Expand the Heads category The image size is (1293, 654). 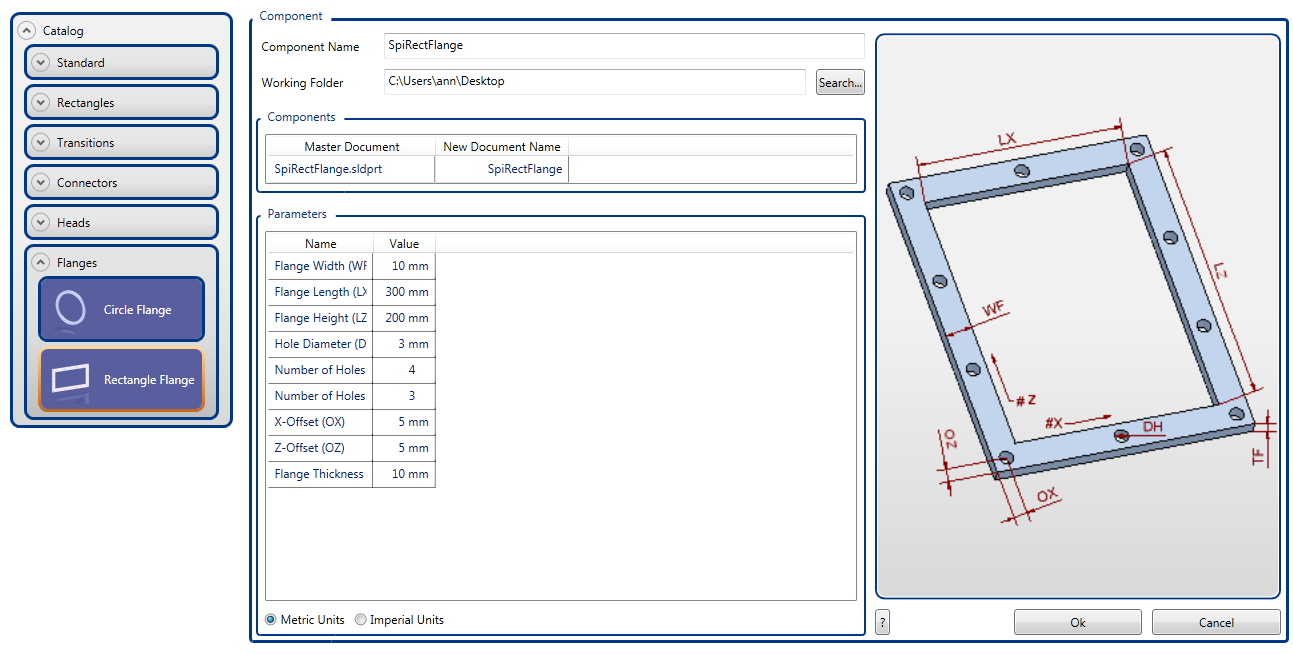[x=40, y=223]
